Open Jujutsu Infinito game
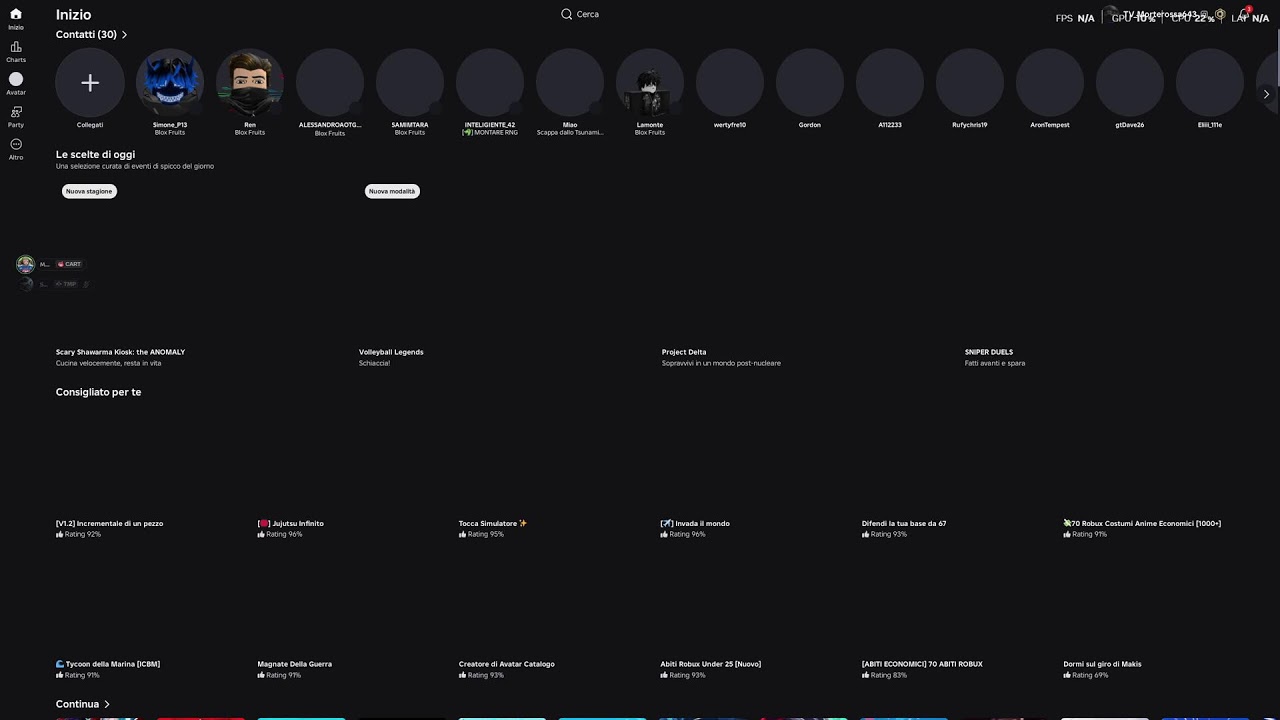The width and height of the screenshot is (1280, 720). tap(290, 523)
